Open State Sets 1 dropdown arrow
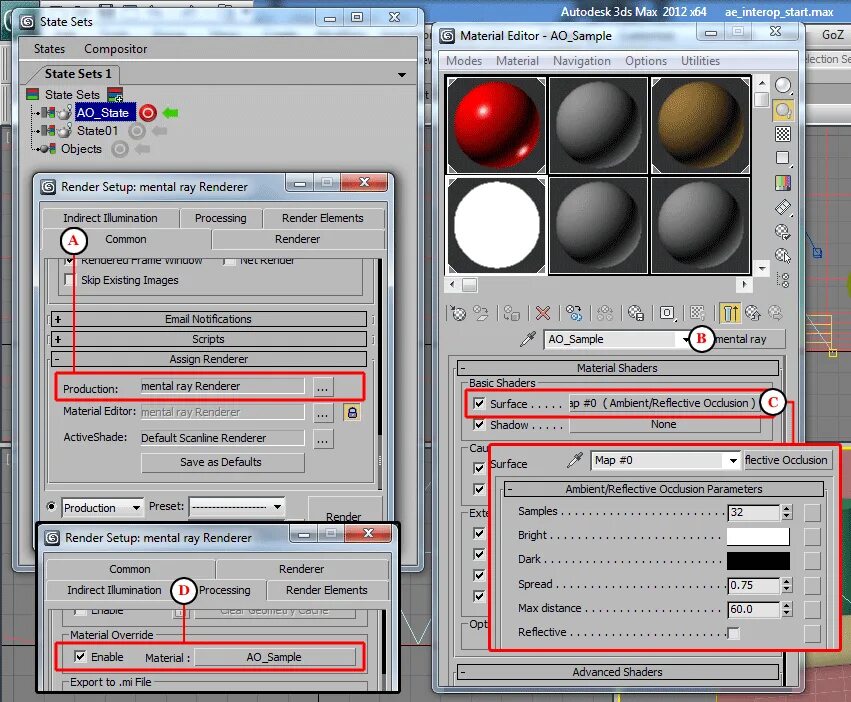 [x=402, y=74]
